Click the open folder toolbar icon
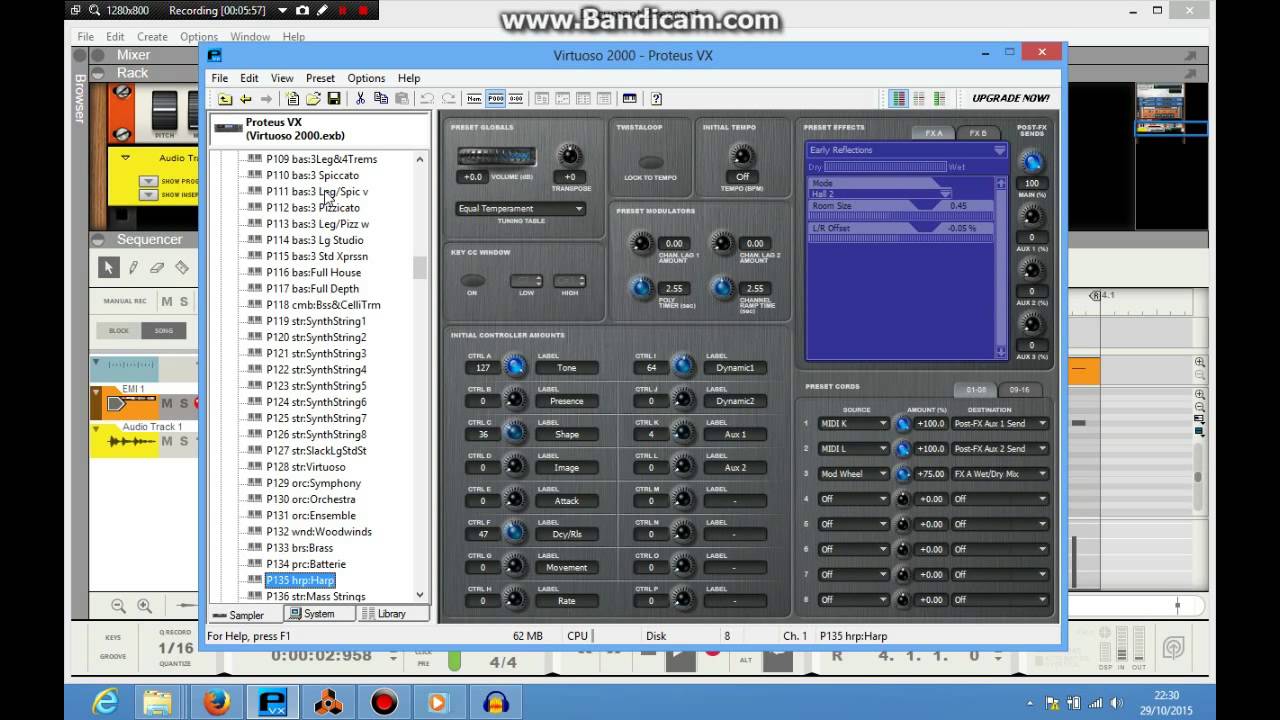The height and width of the screenshot is (720, 1280). 313,98
